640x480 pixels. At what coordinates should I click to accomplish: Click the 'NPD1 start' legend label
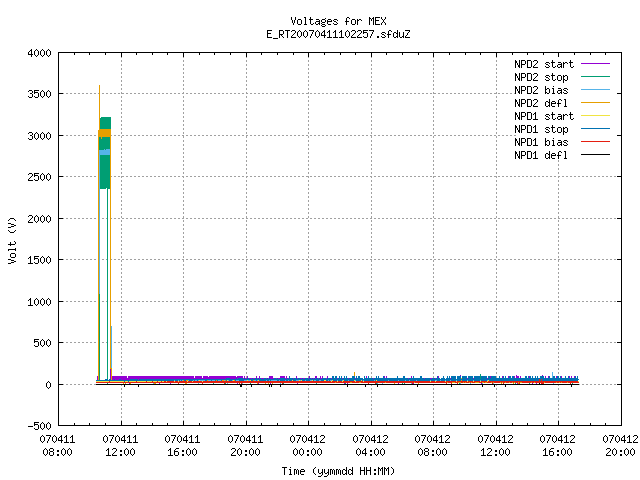(x=544, y=116)
